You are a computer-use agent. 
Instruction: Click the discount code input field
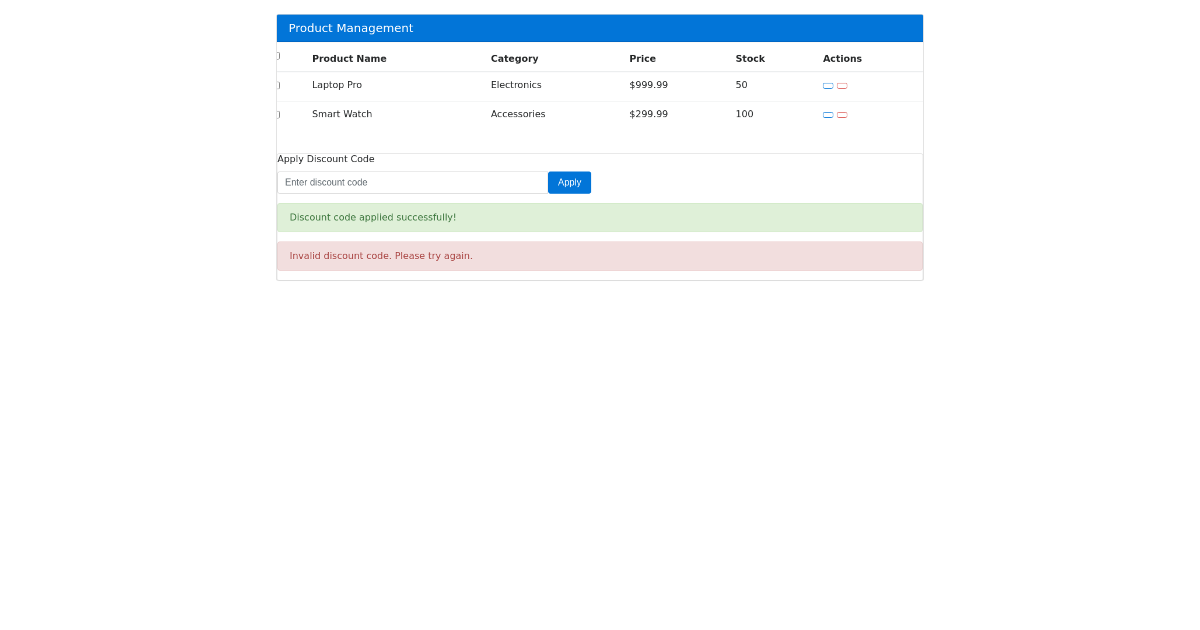(x=412, y=182)
